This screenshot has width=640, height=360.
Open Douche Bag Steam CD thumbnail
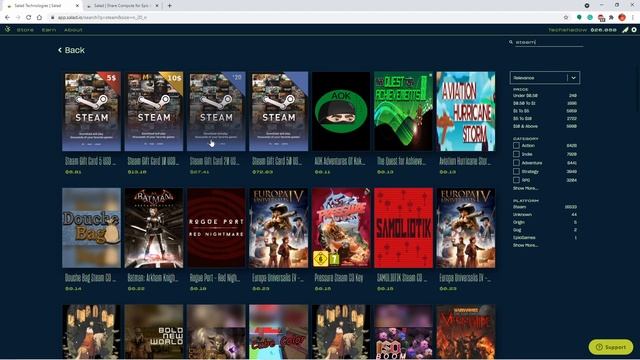click(91, 228)
